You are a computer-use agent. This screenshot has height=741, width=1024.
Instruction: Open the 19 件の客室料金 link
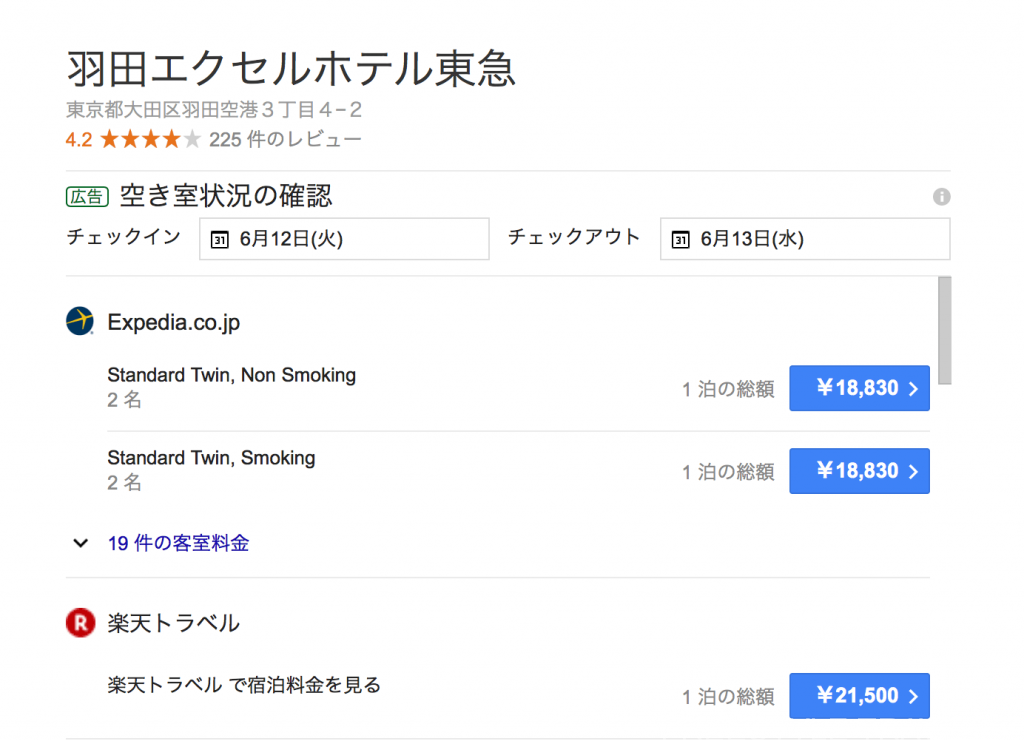point(178,543)
